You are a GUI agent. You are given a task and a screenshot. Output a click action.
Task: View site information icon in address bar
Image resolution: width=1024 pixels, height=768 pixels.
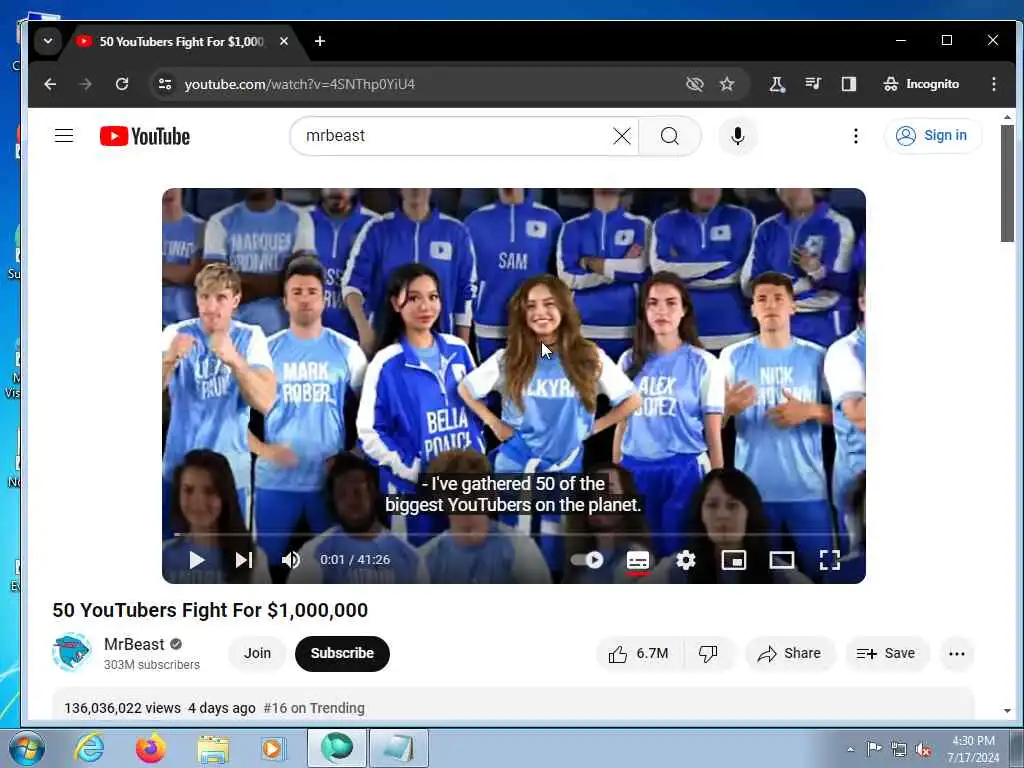(x=165, y=84)
